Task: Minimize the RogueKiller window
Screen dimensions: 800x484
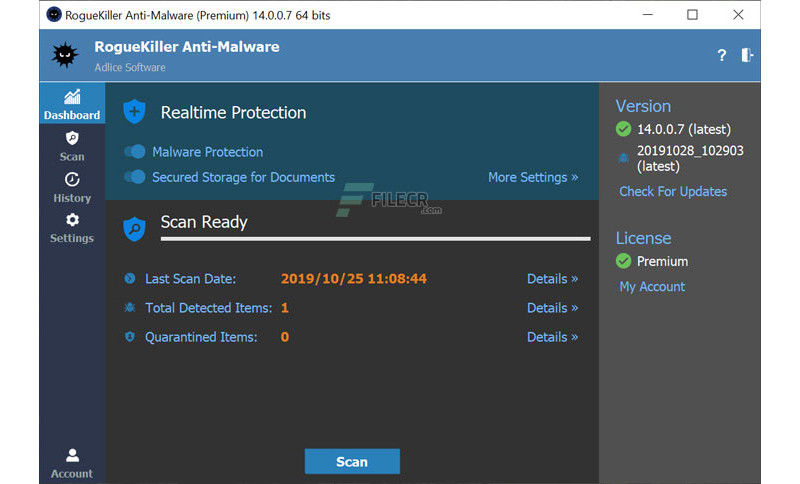Action: 648,15
